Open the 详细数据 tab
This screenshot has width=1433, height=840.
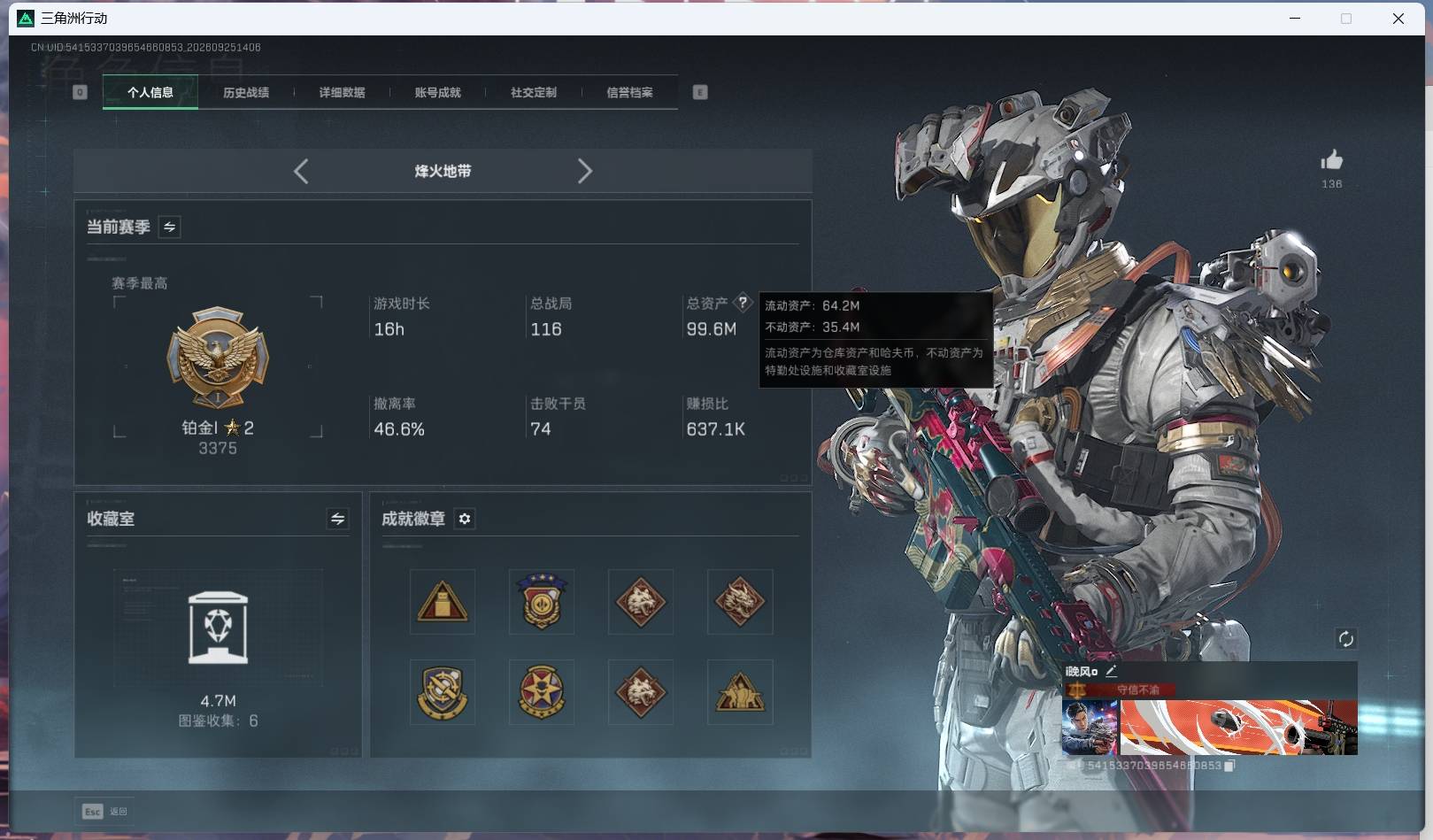click(x=342, y=92)
